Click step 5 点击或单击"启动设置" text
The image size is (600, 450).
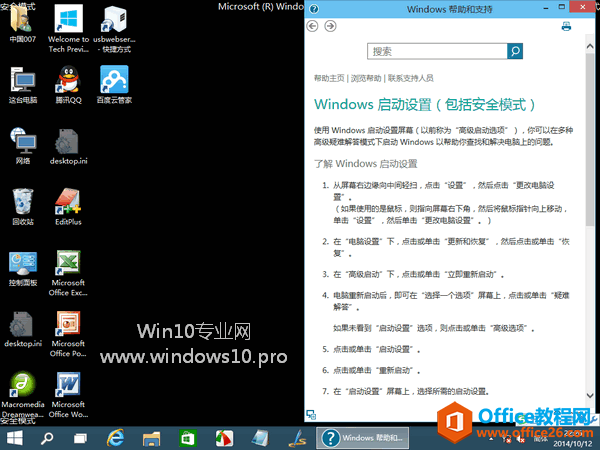pyautogui.click(x=377, y=349)
